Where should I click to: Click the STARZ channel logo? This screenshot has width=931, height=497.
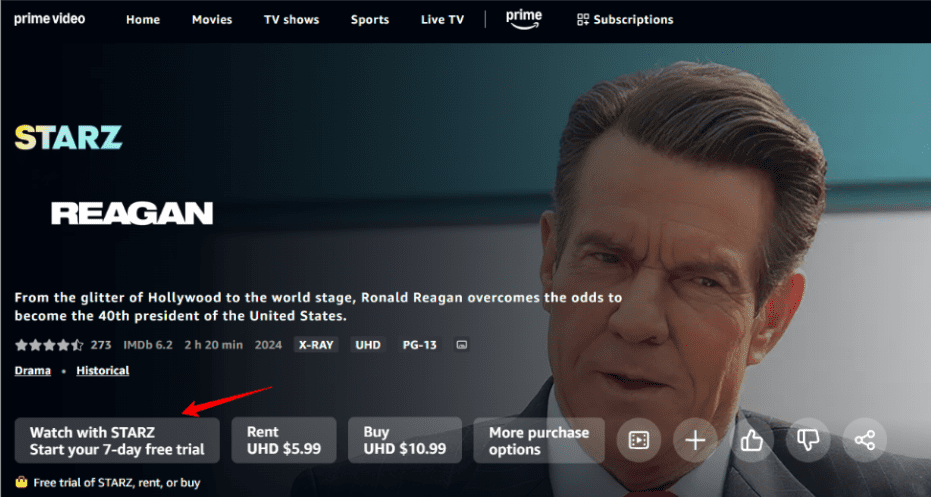point(68,137)
